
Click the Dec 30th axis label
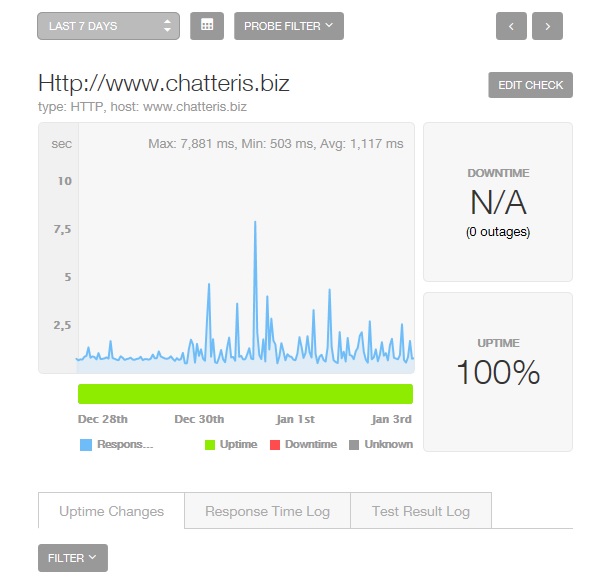tap(199, 419)
